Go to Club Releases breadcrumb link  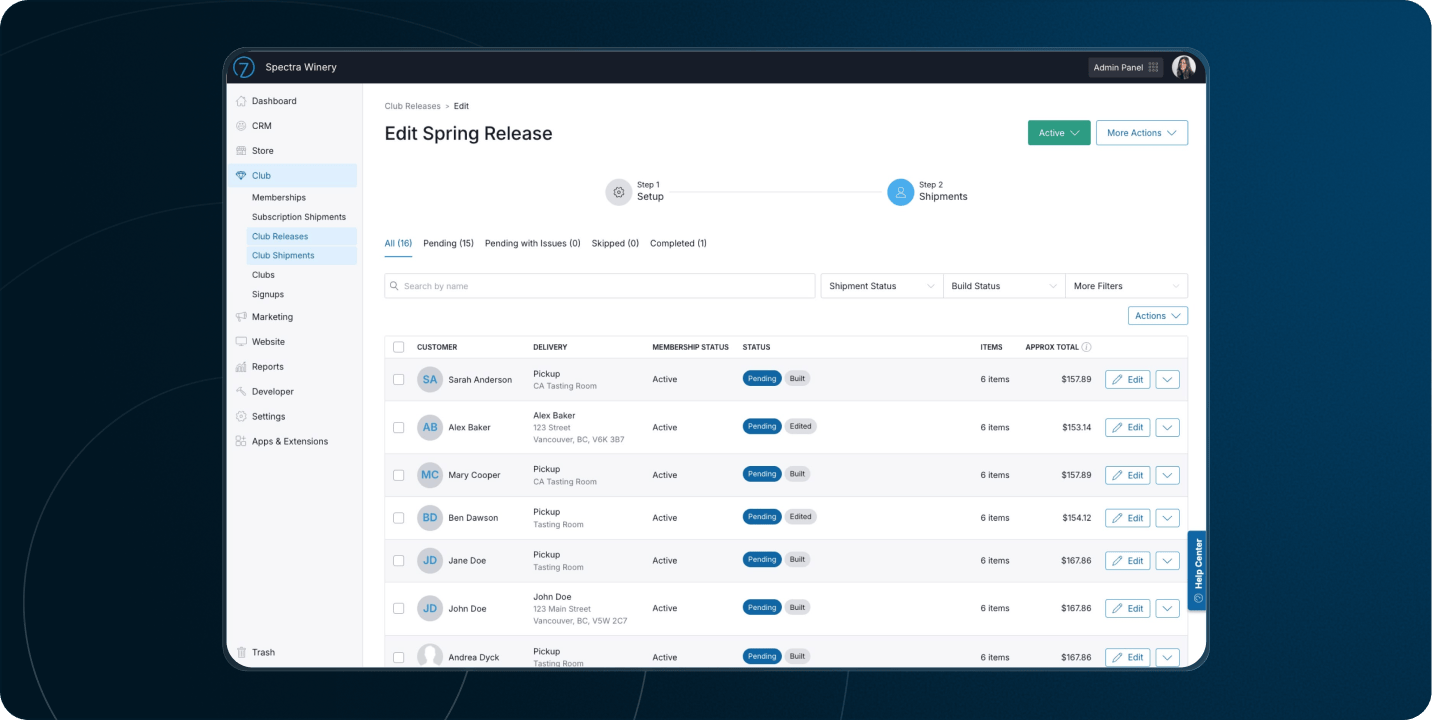pos(413,106)
